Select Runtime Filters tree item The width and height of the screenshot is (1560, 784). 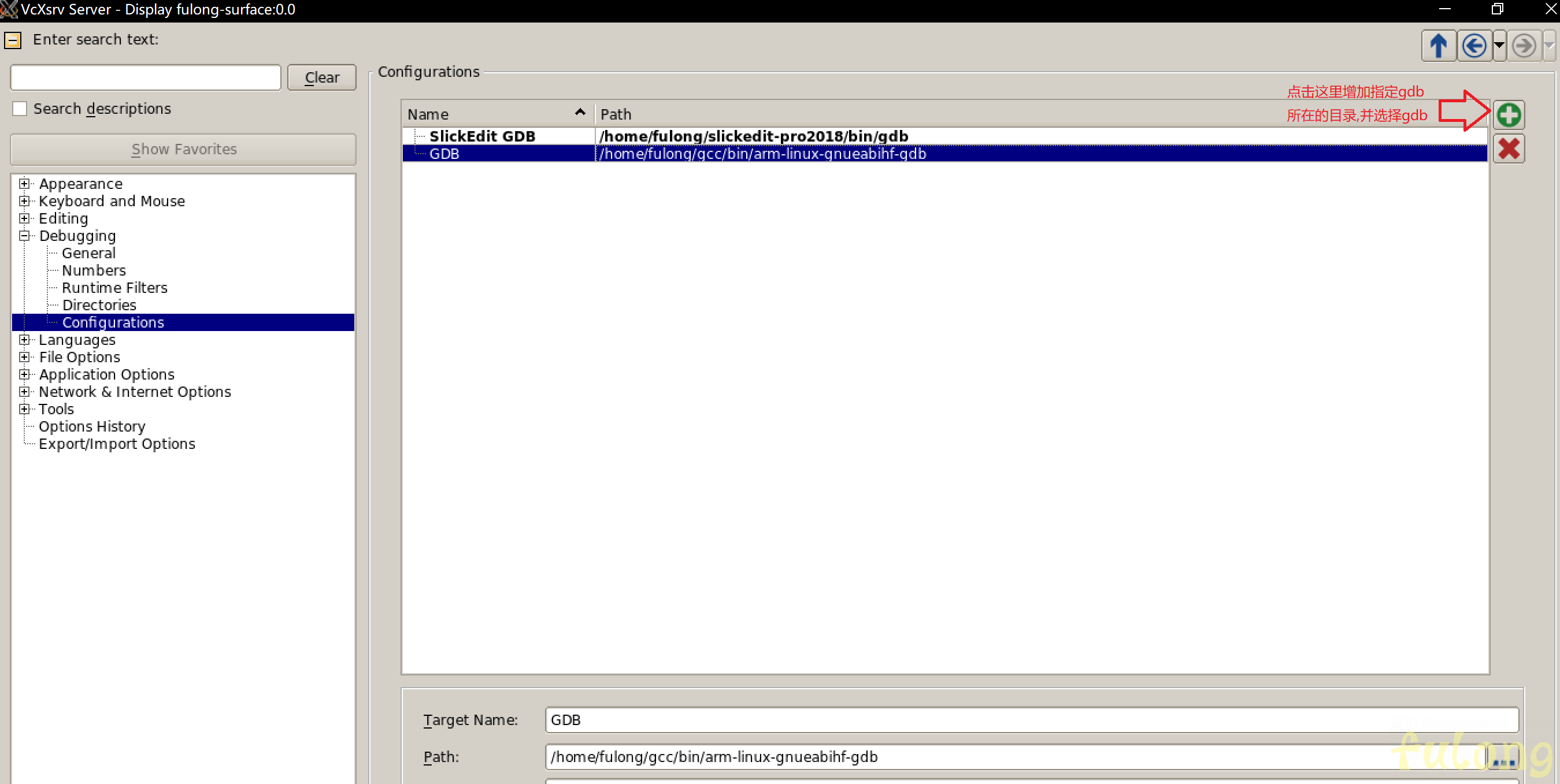114,288
